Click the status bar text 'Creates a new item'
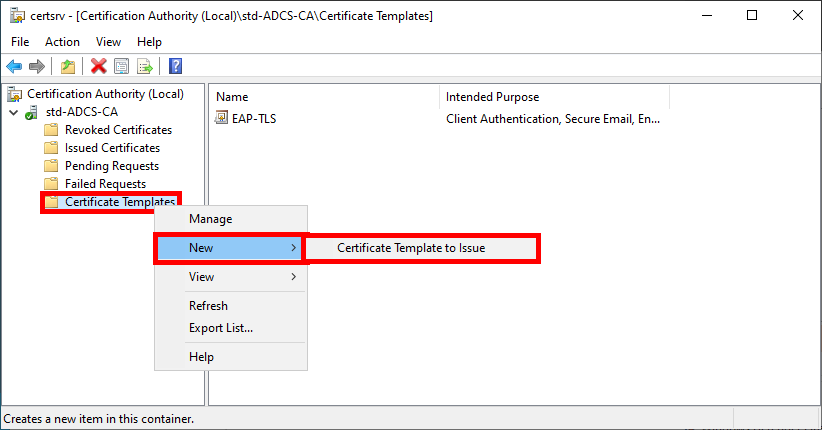Screen dimensions: 822x430 pyautogui.click(x=99, y=419)
